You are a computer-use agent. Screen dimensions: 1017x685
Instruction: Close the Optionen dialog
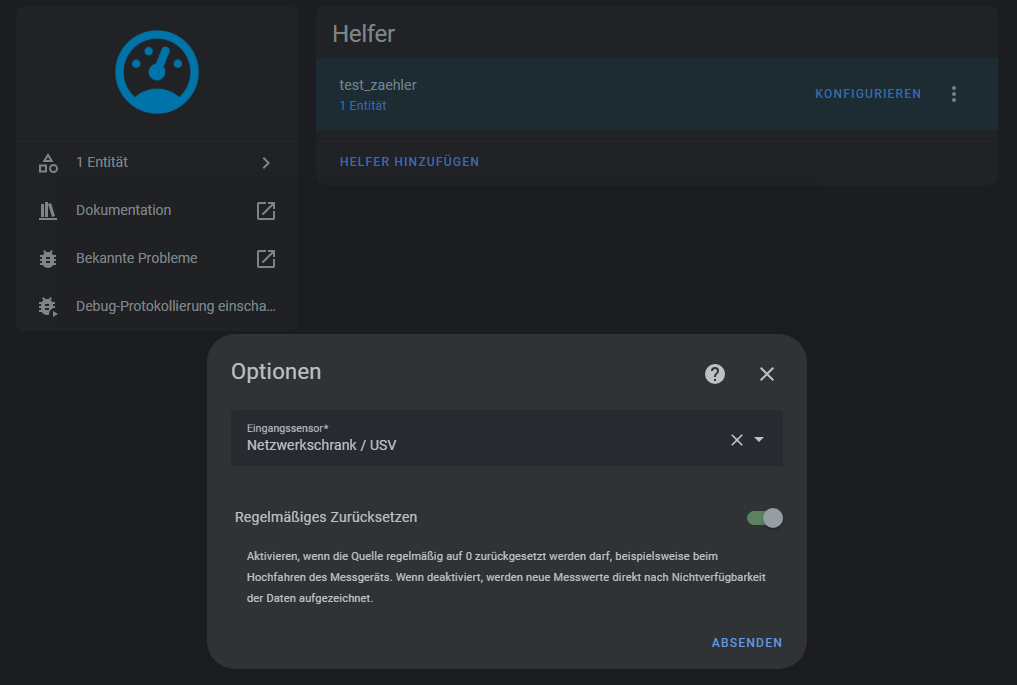click(767, 374)
